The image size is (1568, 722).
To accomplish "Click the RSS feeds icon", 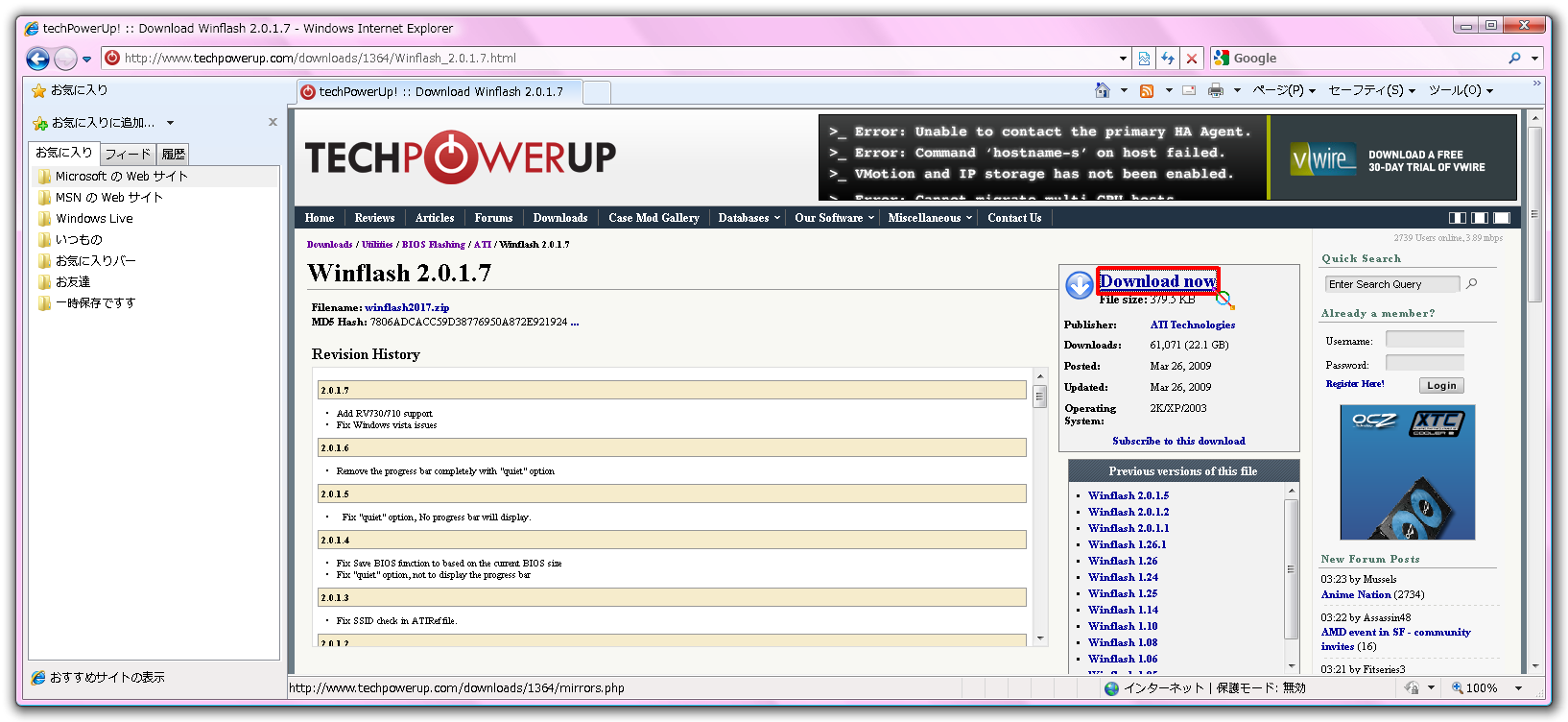I will (x=1147, y=90).
